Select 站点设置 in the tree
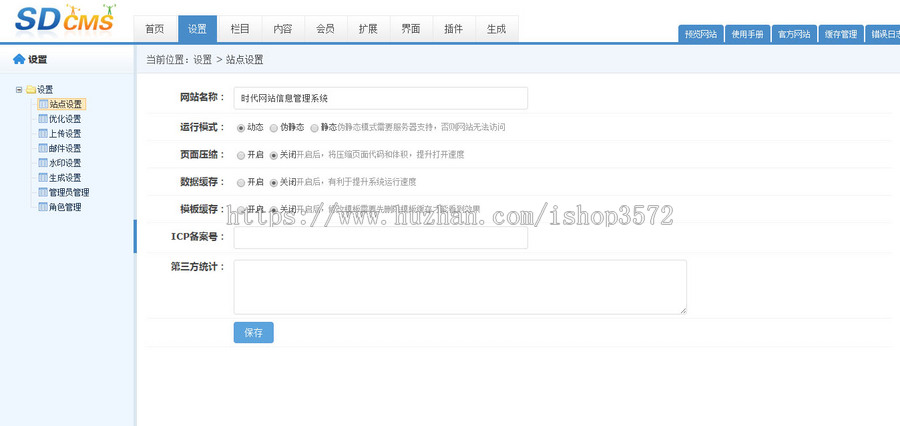Screen dimensions: 900x426 pos(65,104)
